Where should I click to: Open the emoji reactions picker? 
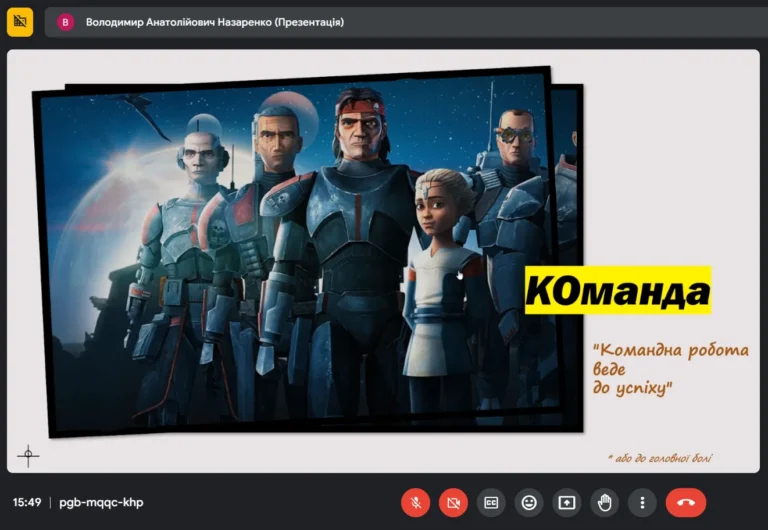[529, 503]
